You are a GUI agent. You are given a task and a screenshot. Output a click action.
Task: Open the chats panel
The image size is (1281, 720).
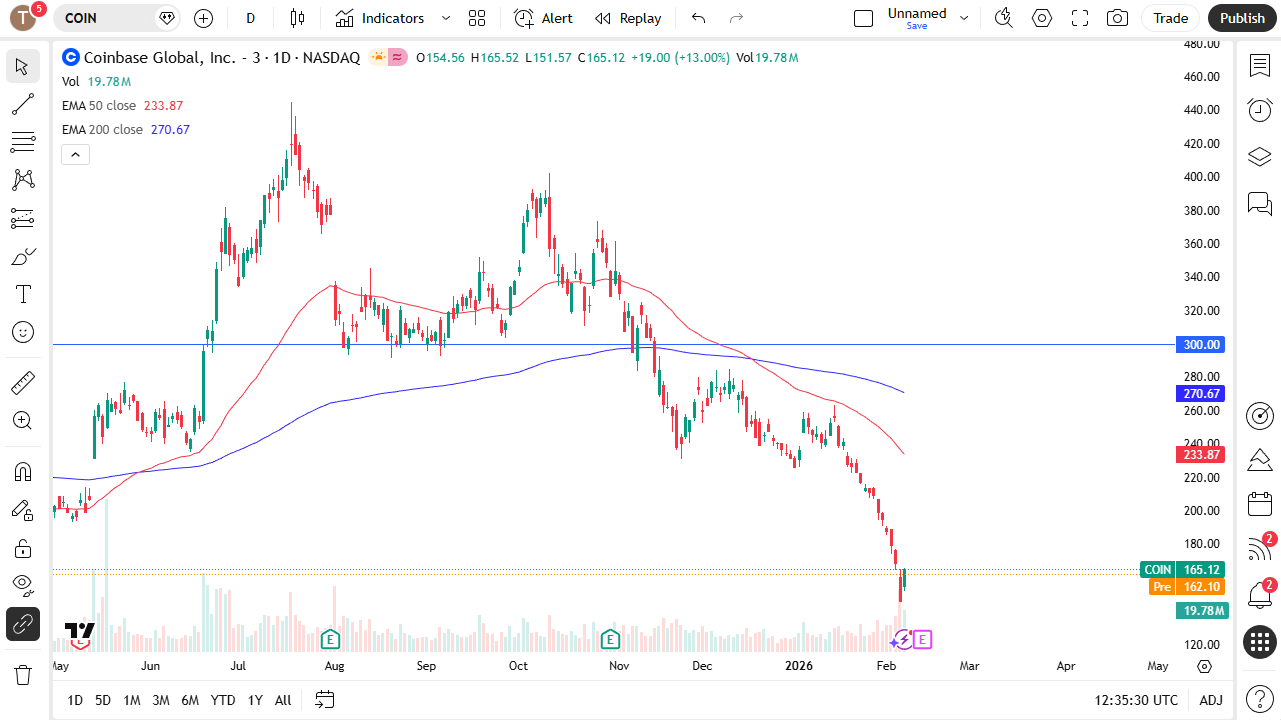pyautogui.click(x=1260, y=204)
